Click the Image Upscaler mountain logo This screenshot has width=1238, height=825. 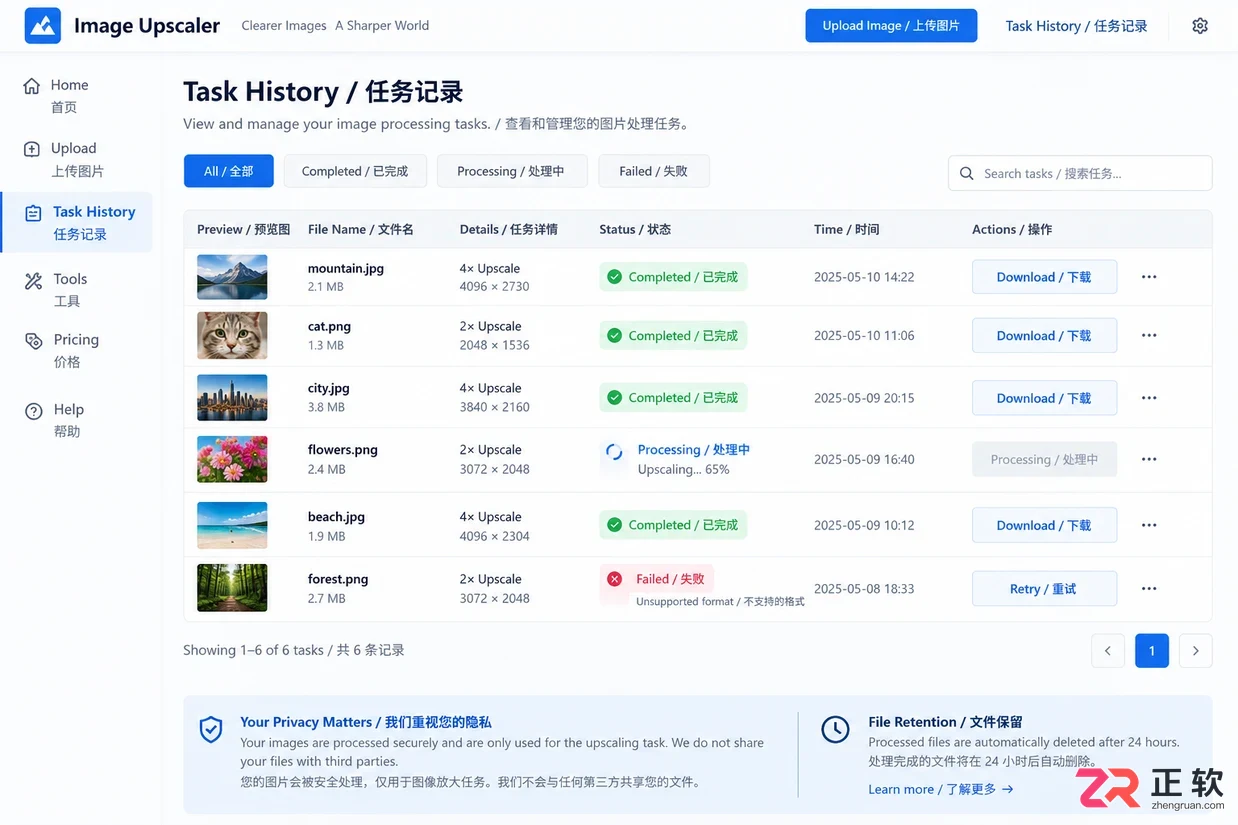click(x=43, y=26)
